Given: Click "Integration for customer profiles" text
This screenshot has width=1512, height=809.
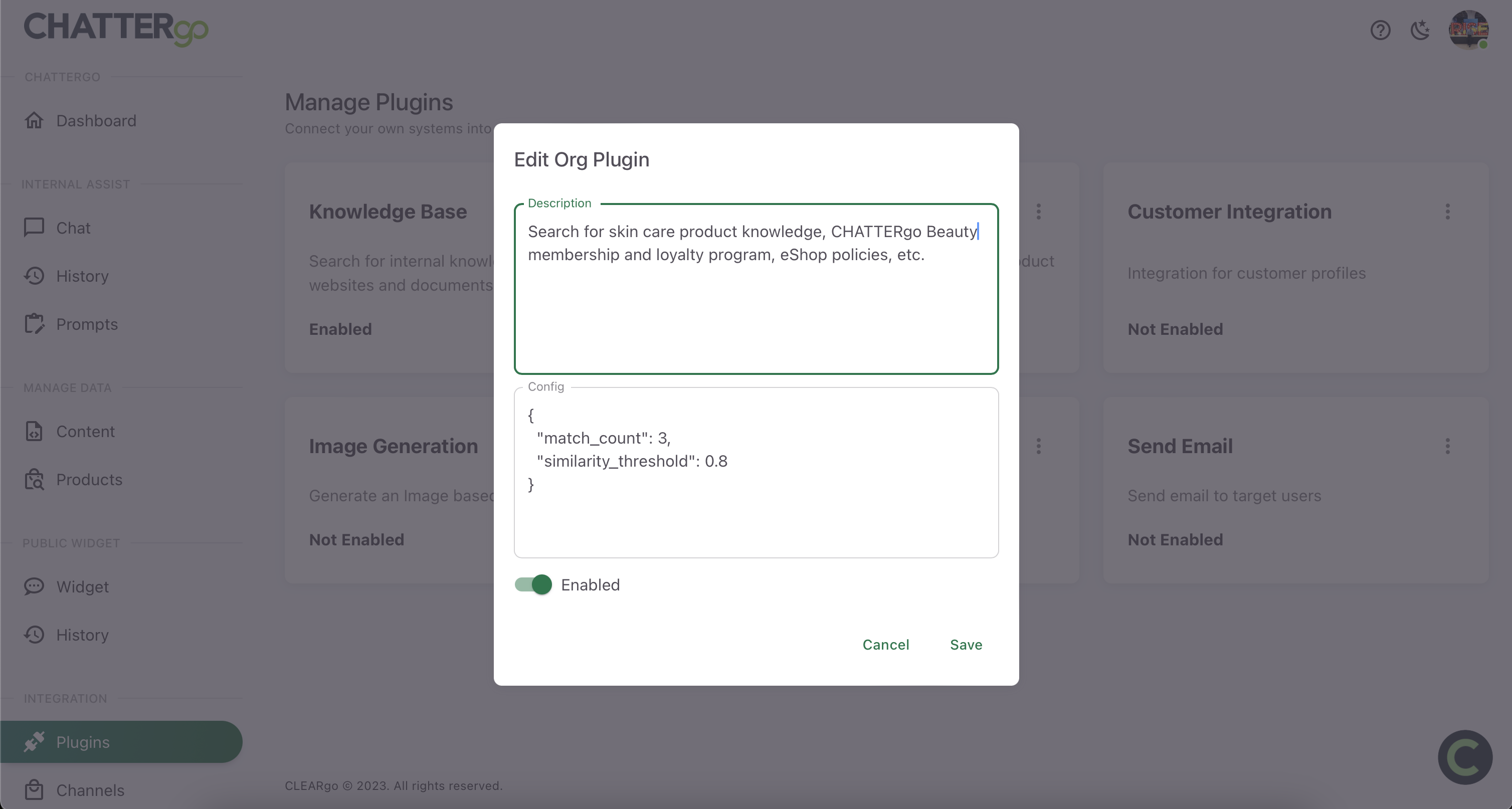Looking at the screenshot, I should (x=1247, y=273).
